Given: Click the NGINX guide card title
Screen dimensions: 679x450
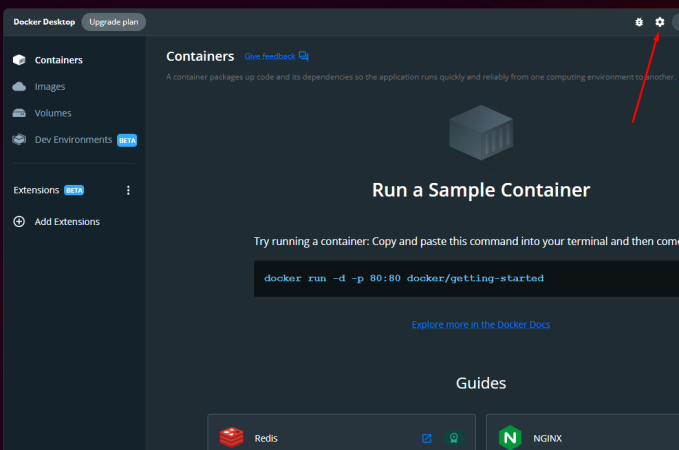Looking at the screenshot, I should (547, 438).
